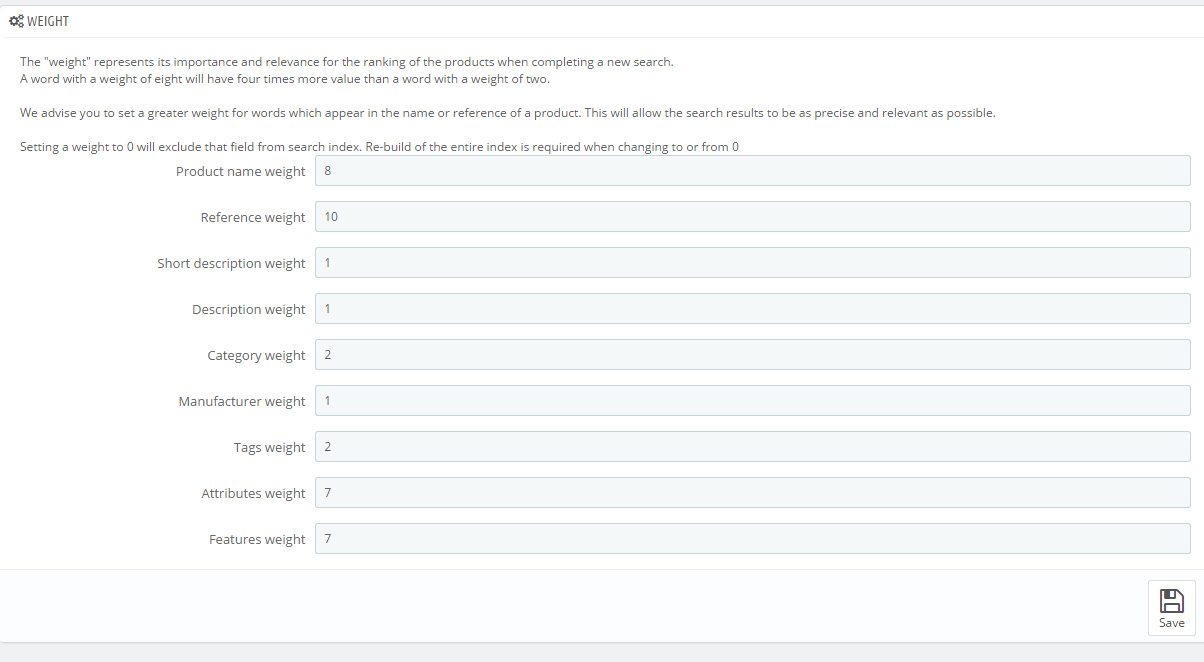The height and width of the screenshot is (662, 1204).
Task: Click the Reference weight label
Action: click(x=253, y=218)
